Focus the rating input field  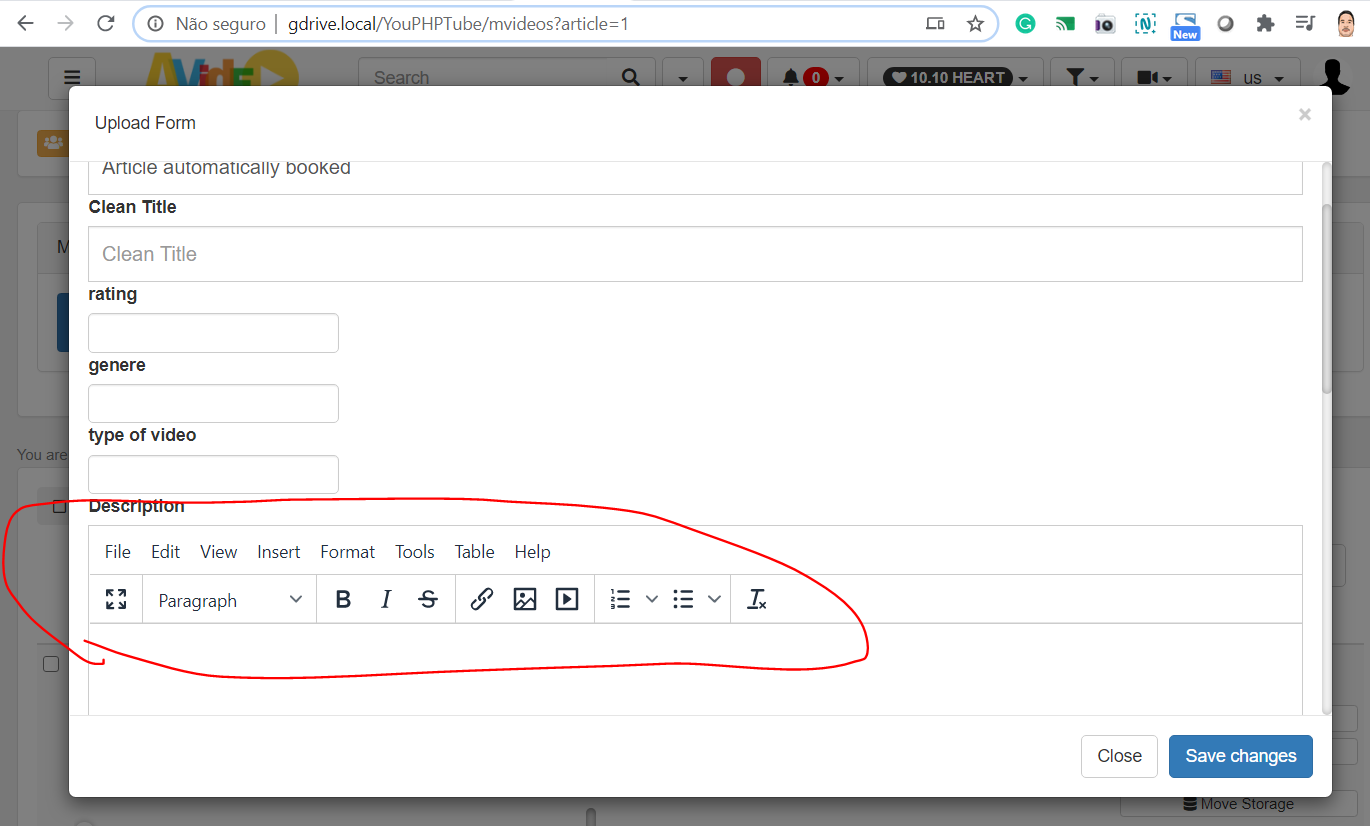tap(213, 333)
